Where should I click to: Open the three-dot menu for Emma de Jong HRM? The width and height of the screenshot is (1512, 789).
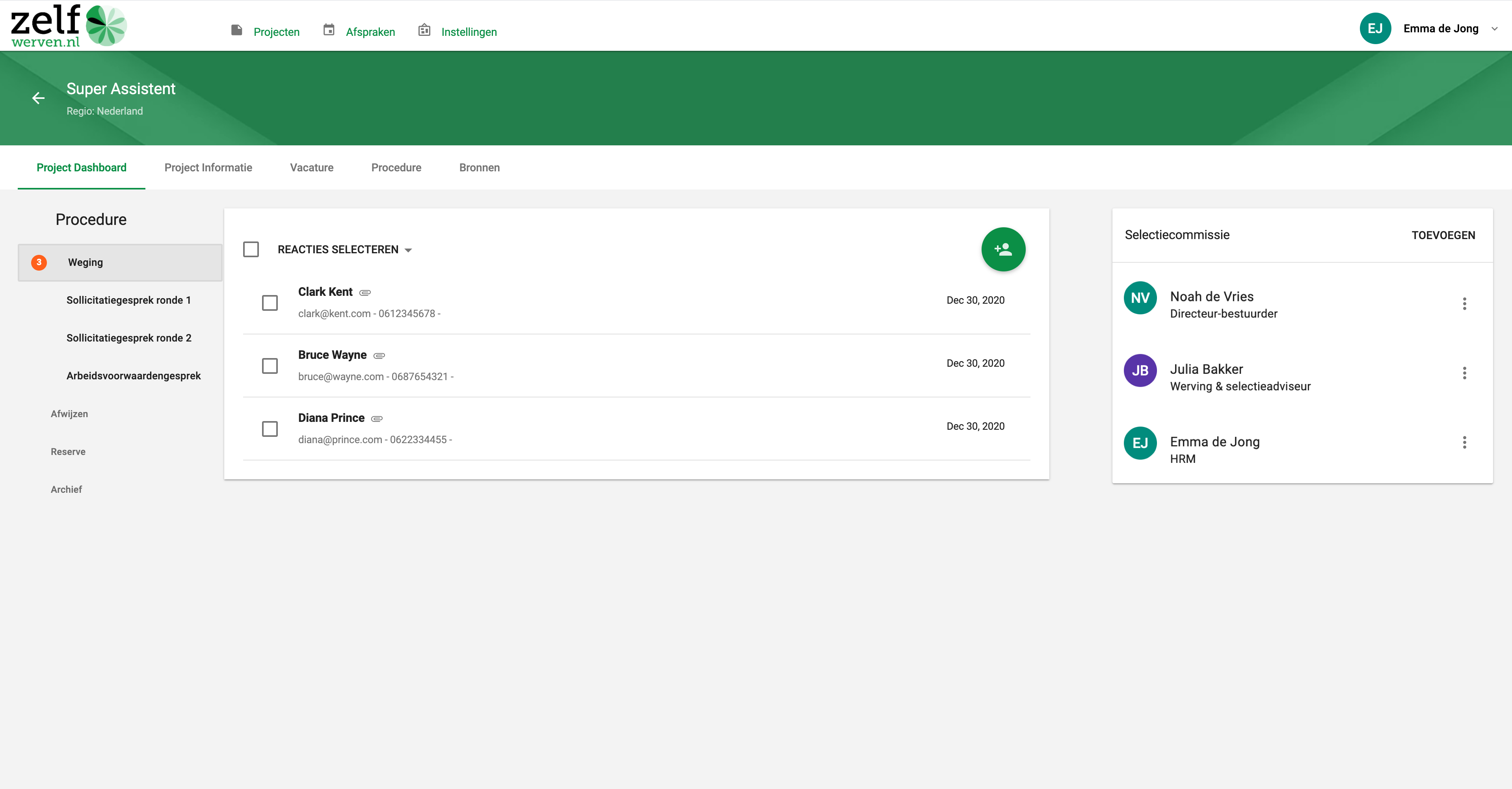[x=1464, y=442]
